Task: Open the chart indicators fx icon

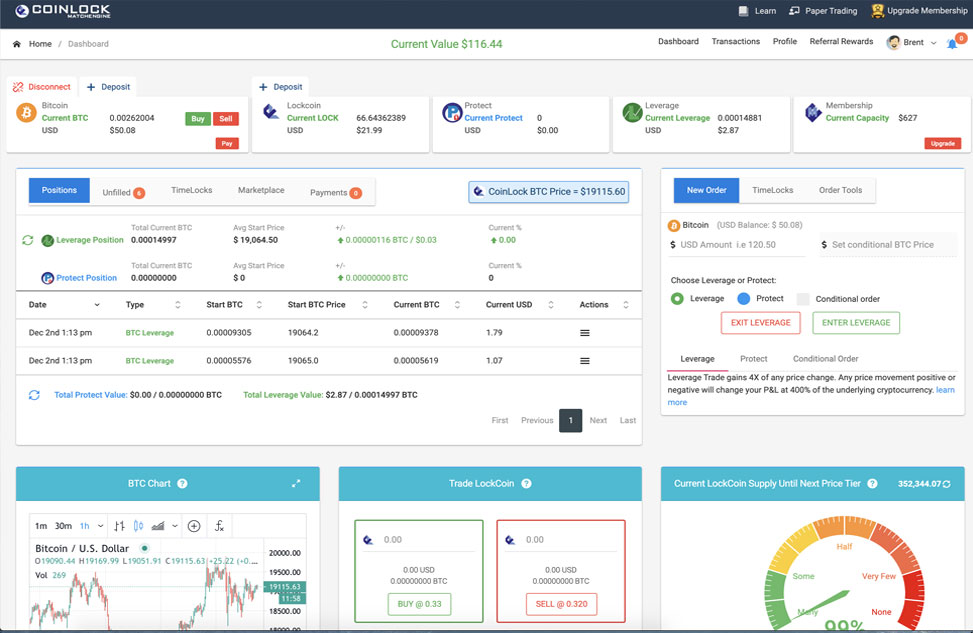Action: click(219, 526)
